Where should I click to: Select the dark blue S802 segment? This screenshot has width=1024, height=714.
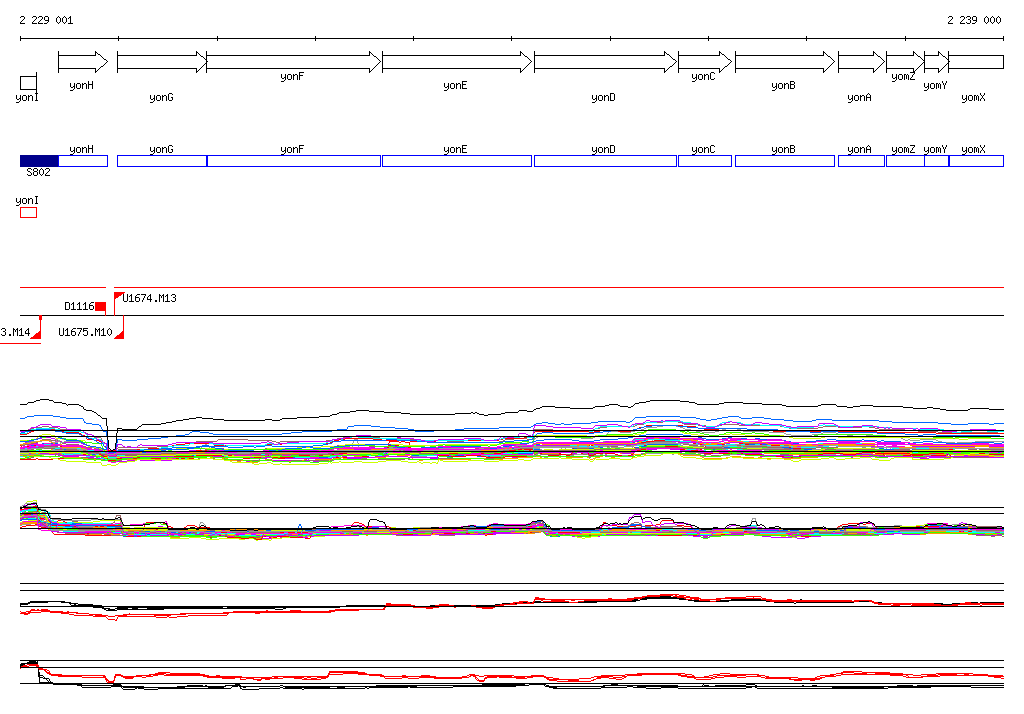[39, 161]
